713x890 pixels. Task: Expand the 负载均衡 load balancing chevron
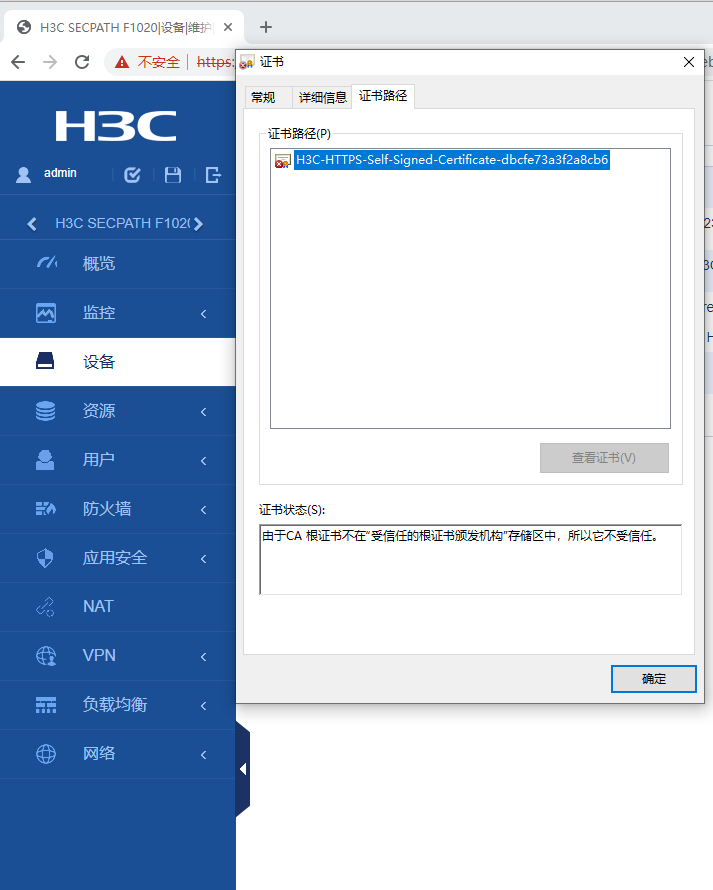[204, 706]
